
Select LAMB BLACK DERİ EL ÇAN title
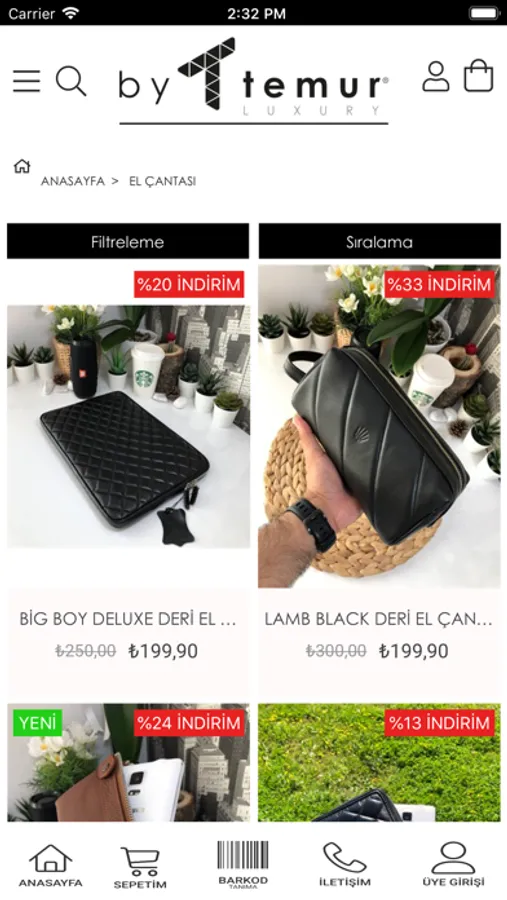pos(379,619)
